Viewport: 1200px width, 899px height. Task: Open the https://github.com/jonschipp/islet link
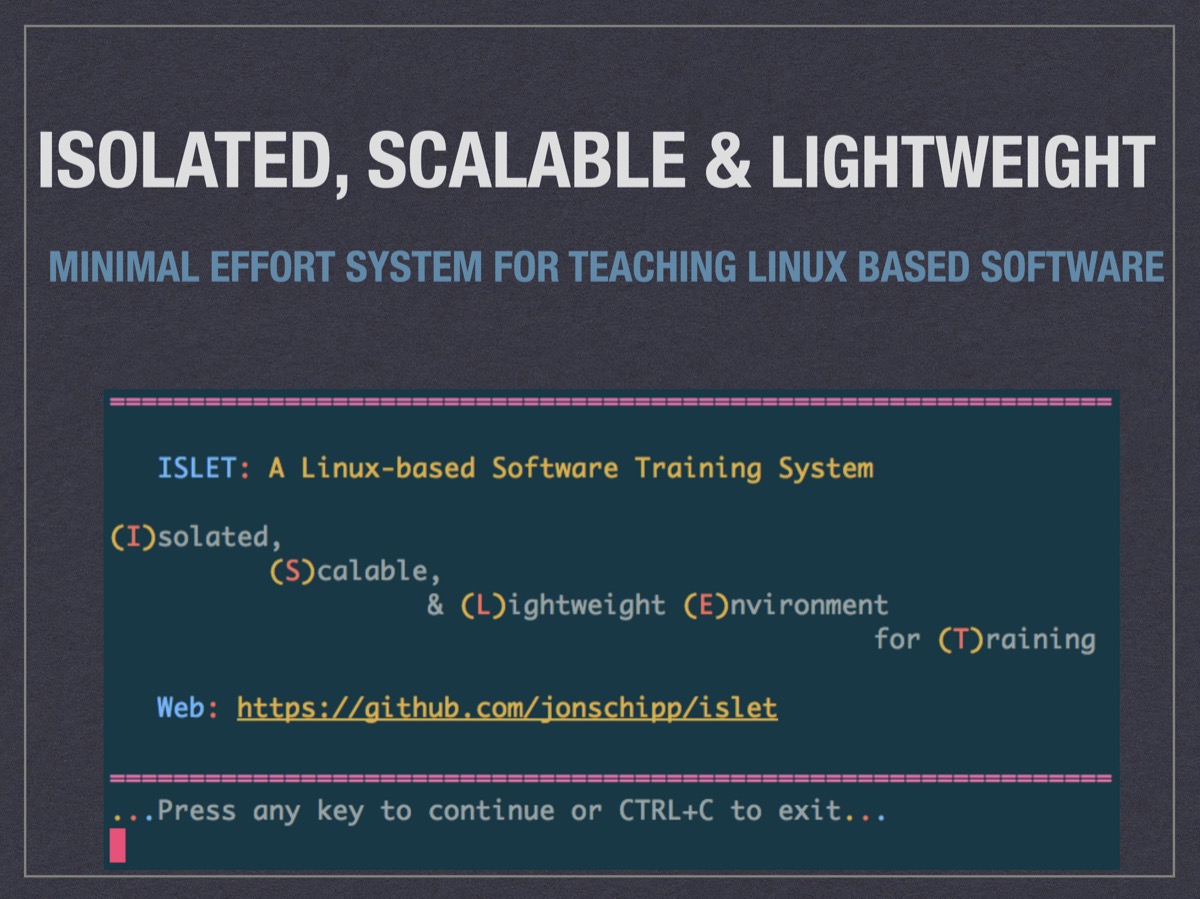[x=507, y=708]
